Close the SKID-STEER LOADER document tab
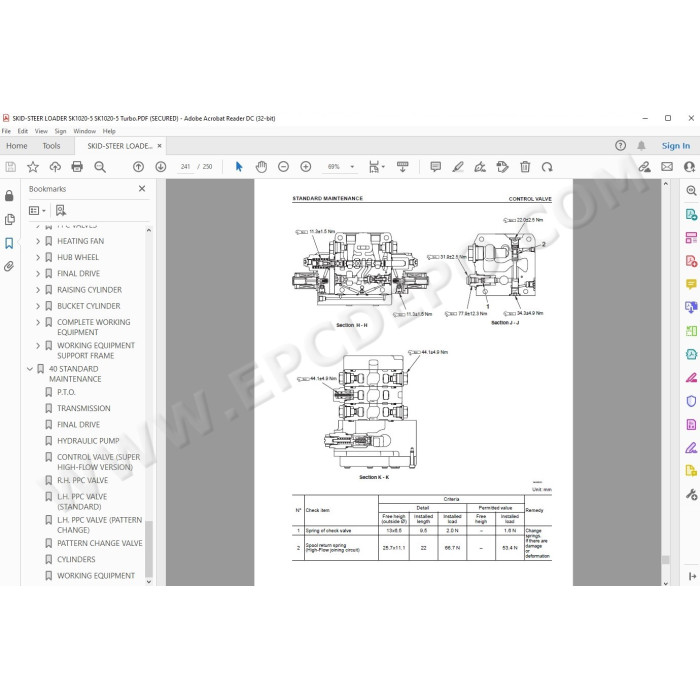This screenshot has height=700, width=700. pyautogui.click(x=159, y=146)
